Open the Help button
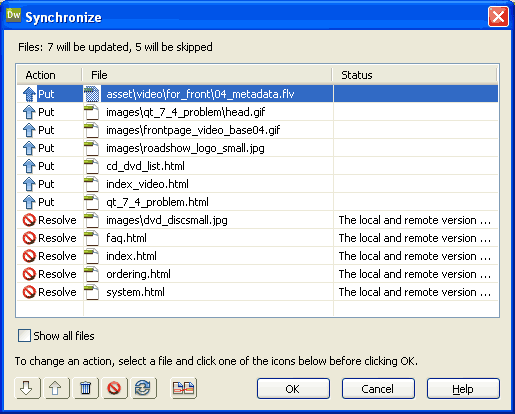 [x=463, y=389]
